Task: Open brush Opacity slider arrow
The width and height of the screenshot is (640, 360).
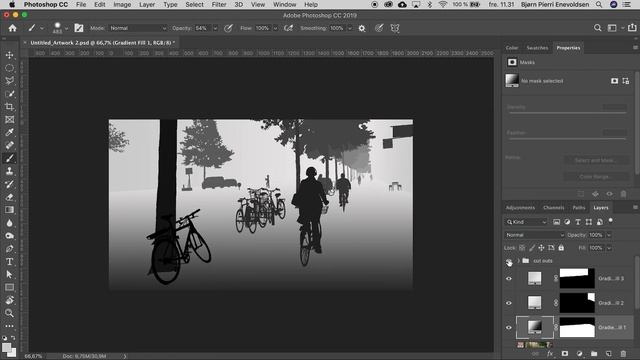Action: tap(215, 29)
